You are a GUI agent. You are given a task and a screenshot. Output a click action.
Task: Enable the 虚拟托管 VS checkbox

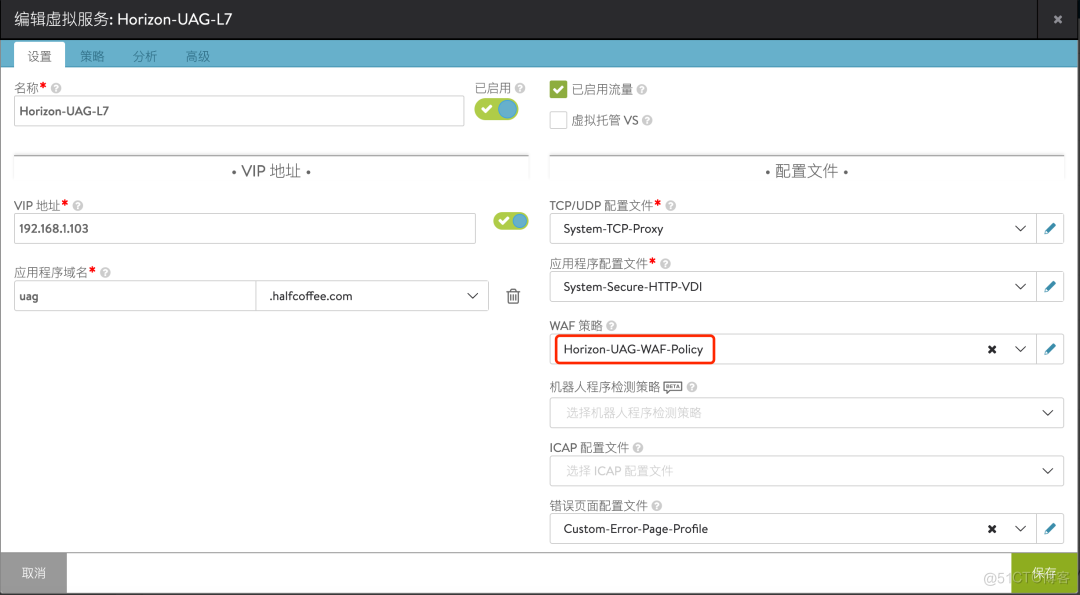pyautogui.click(x=557, y=120)
